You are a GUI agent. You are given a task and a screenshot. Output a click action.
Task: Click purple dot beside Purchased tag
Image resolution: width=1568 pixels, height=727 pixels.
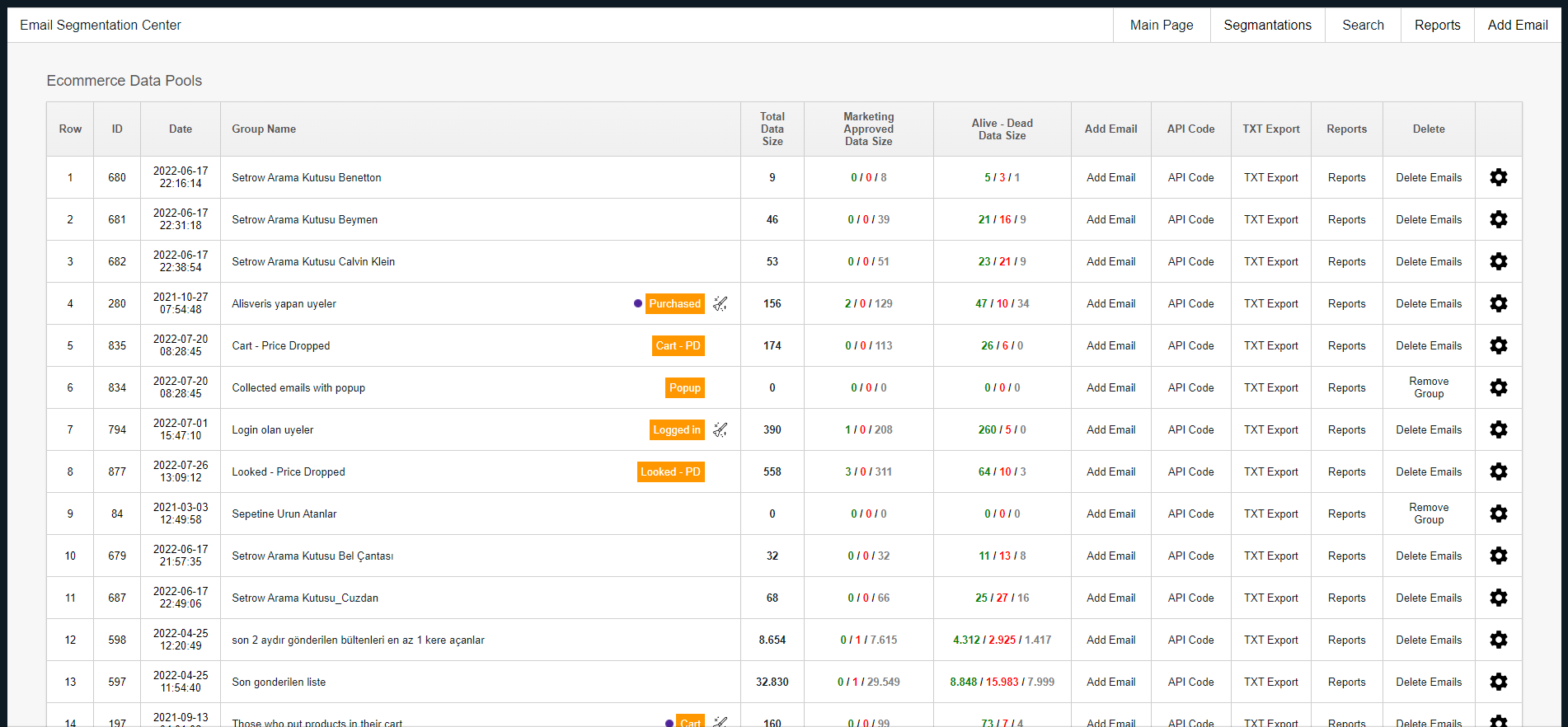[x=638, y=303]
